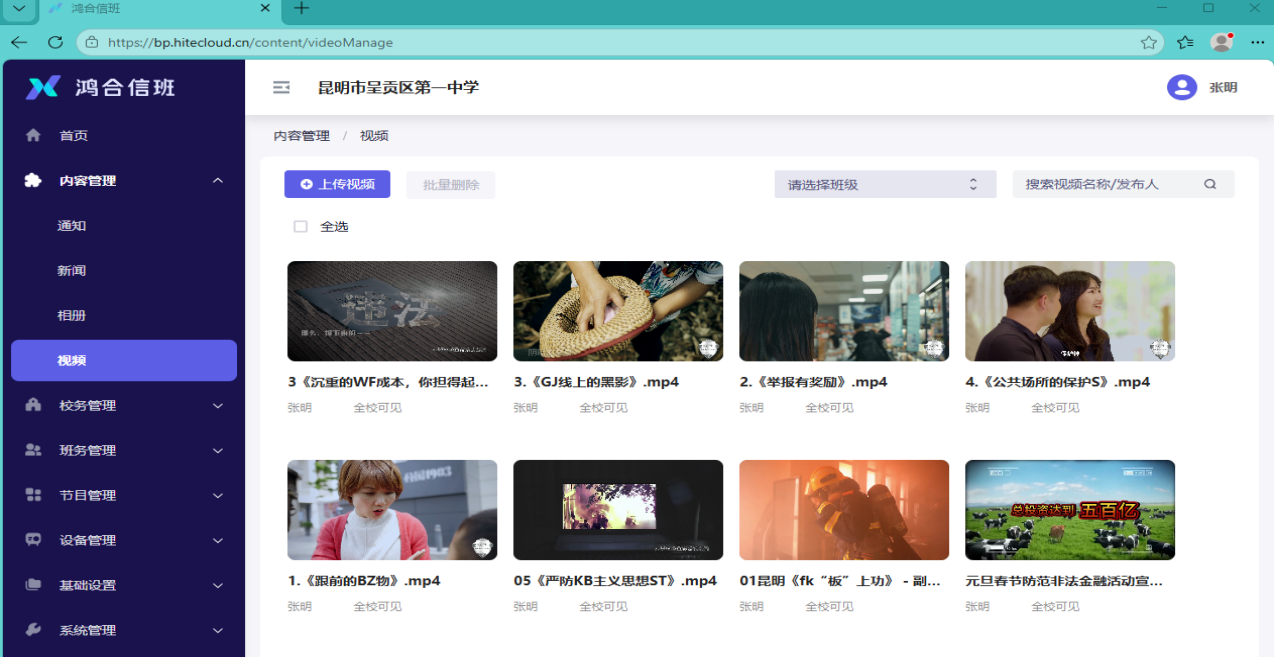This screenshot has width=1274, height=657.
Task: Click the 上传视频 upload button
Action: click(x=337, y=183)
